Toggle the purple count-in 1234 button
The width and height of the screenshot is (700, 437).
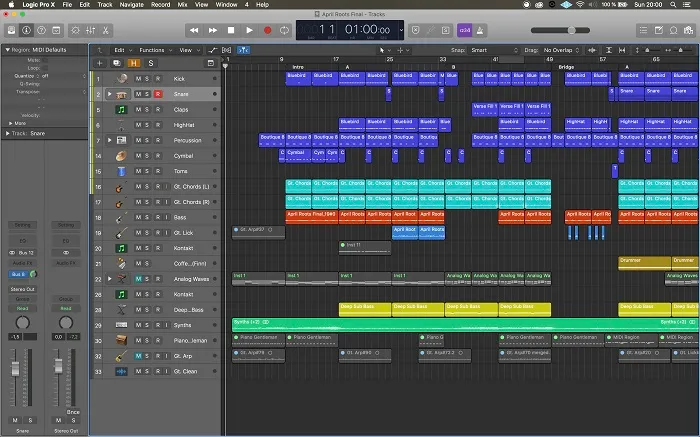pyautogui.click(x=465, y=30)
